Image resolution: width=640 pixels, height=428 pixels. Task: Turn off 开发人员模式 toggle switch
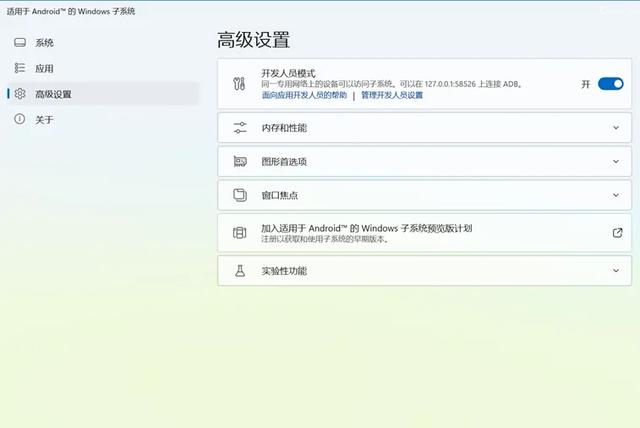[611, 84]
